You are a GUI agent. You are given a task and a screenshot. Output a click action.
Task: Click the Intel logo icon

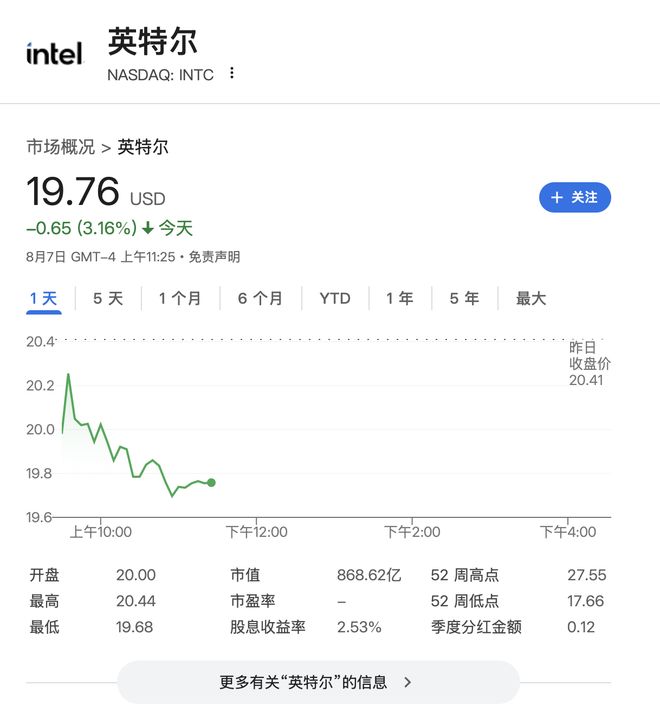tap(54, 54)
